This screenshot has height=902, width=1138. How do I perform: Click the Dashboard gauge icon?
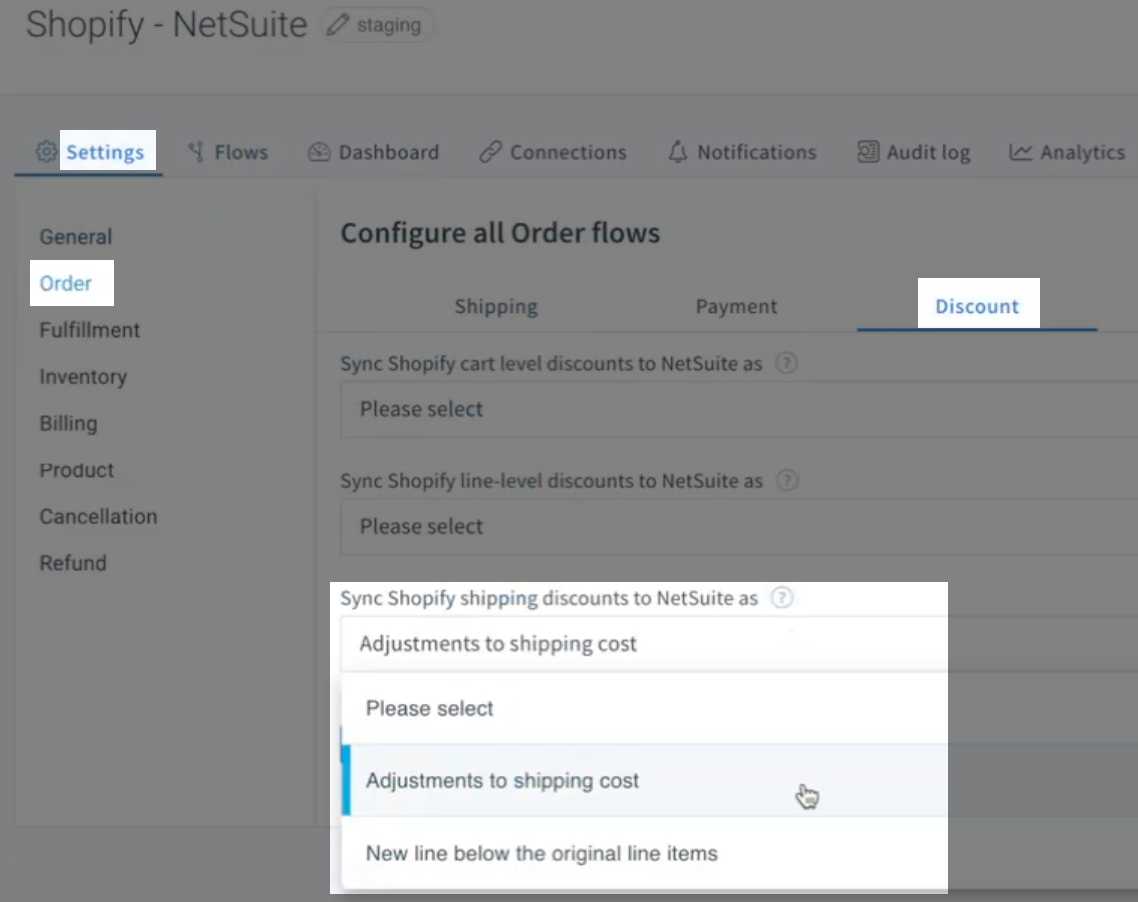coord(319,152)
